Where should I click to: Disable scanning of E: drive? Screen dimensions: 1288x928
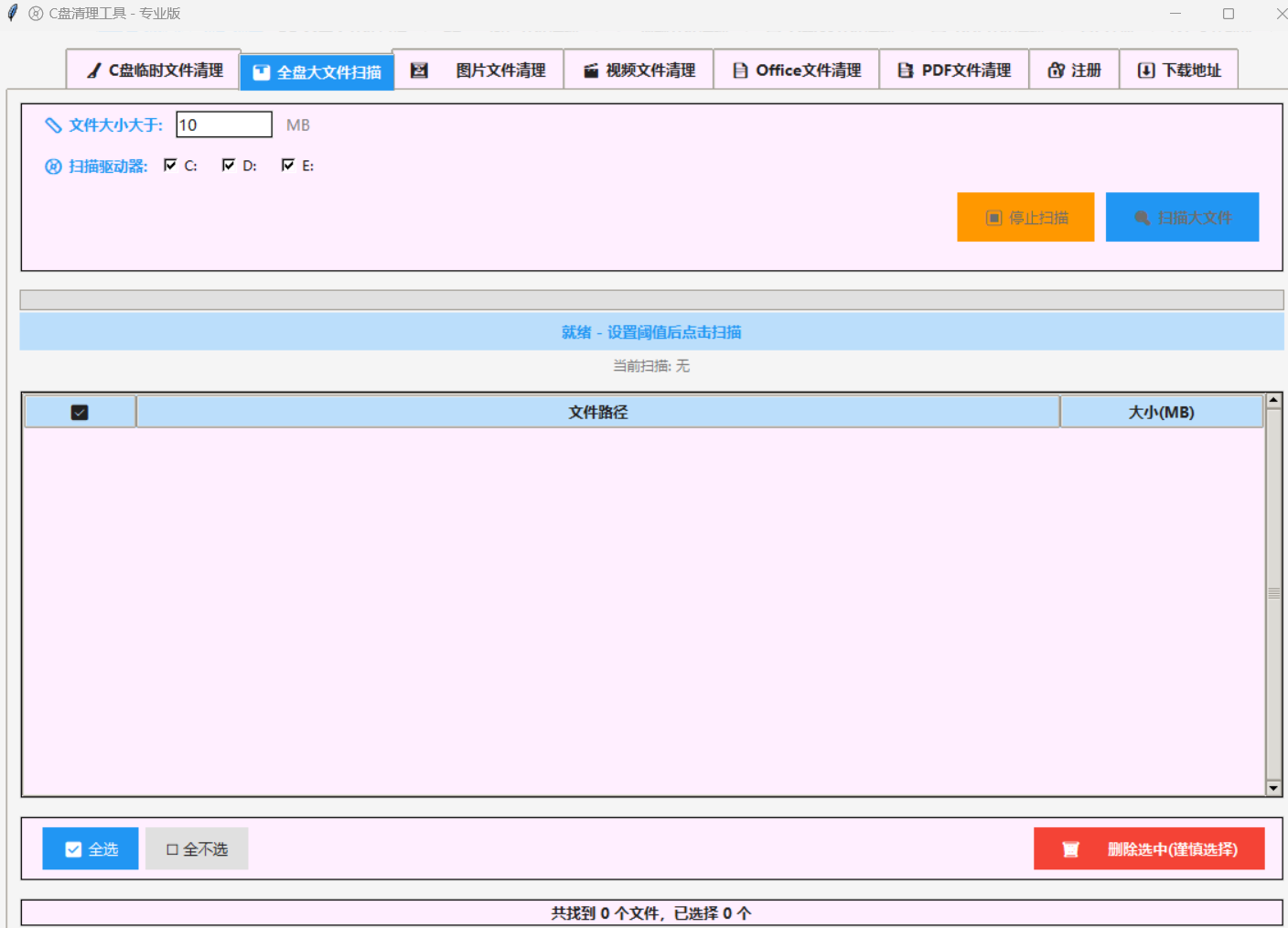coord(288,165)
